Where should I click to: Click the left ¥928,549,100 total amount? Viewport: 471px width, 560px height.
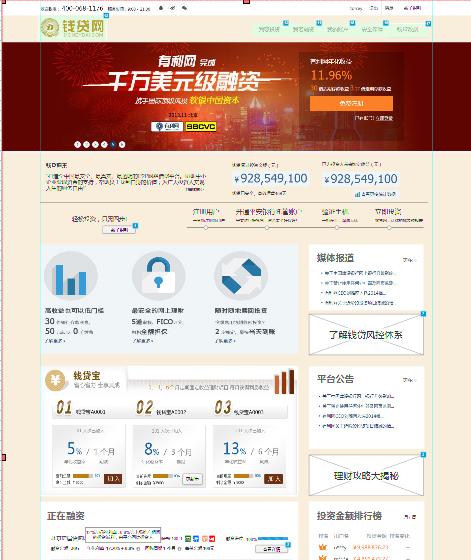(271, 179)
